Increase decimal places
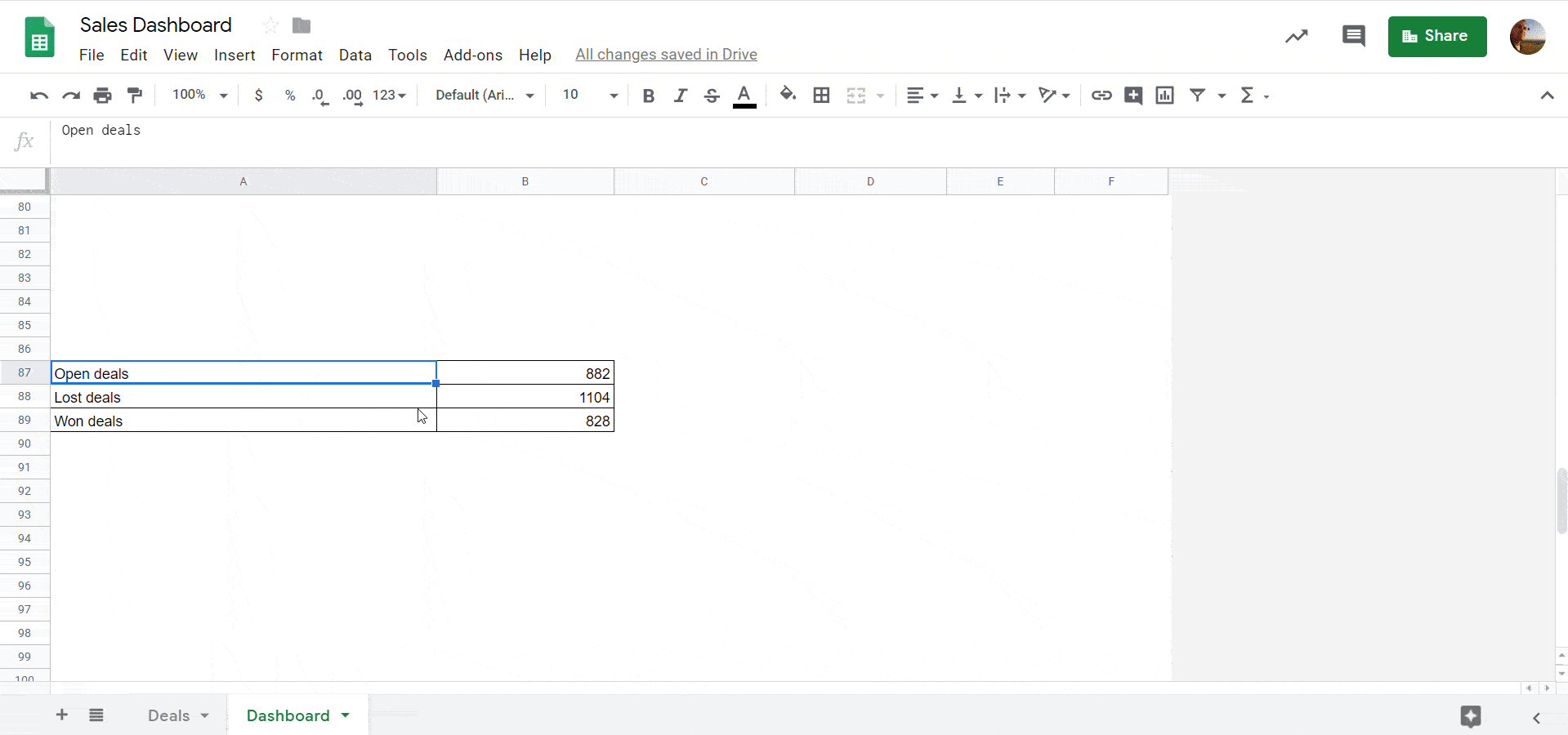This screenshot has height=735, width=1568. click(352, 96)
